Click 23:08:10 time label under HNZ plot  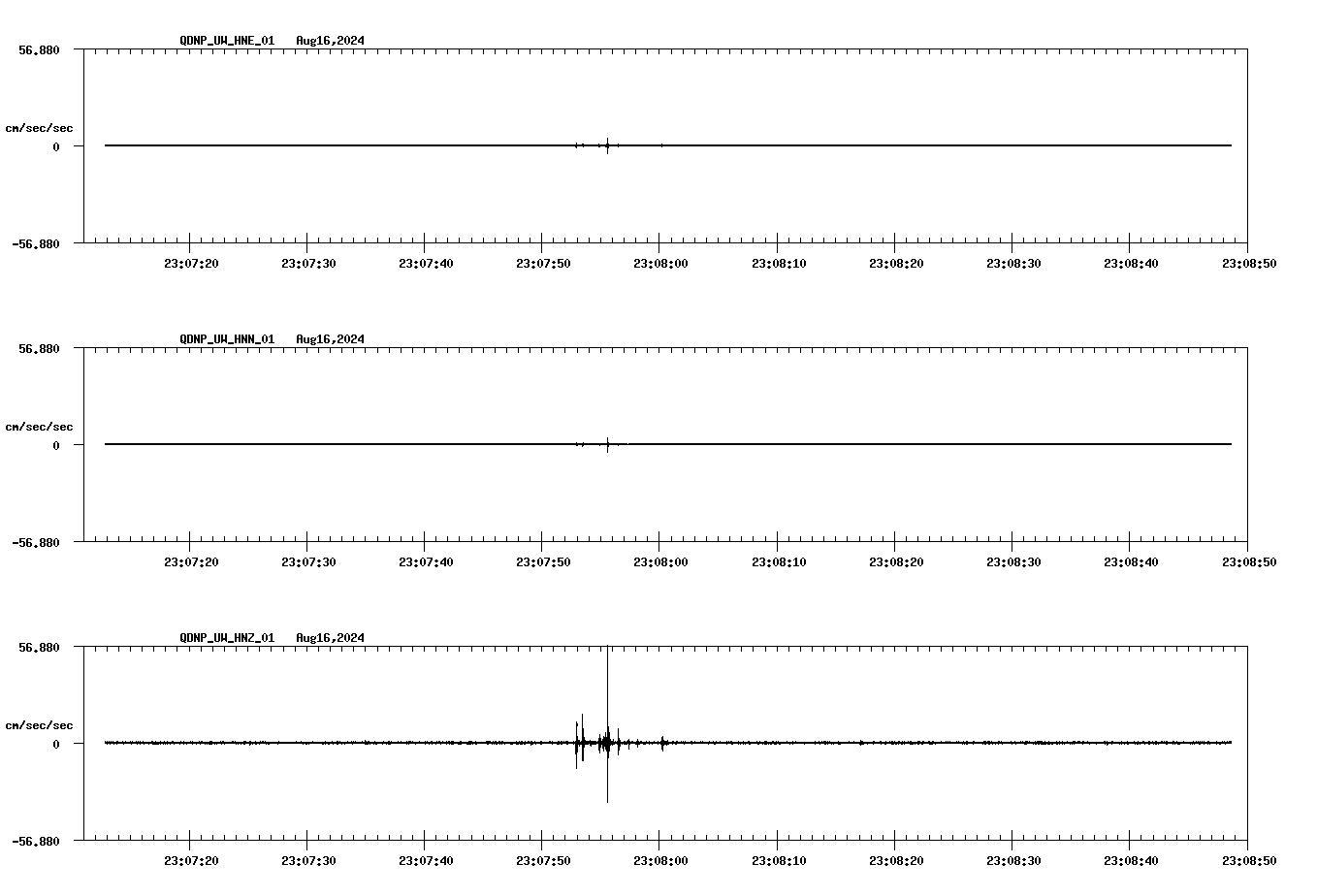(779, 860)
